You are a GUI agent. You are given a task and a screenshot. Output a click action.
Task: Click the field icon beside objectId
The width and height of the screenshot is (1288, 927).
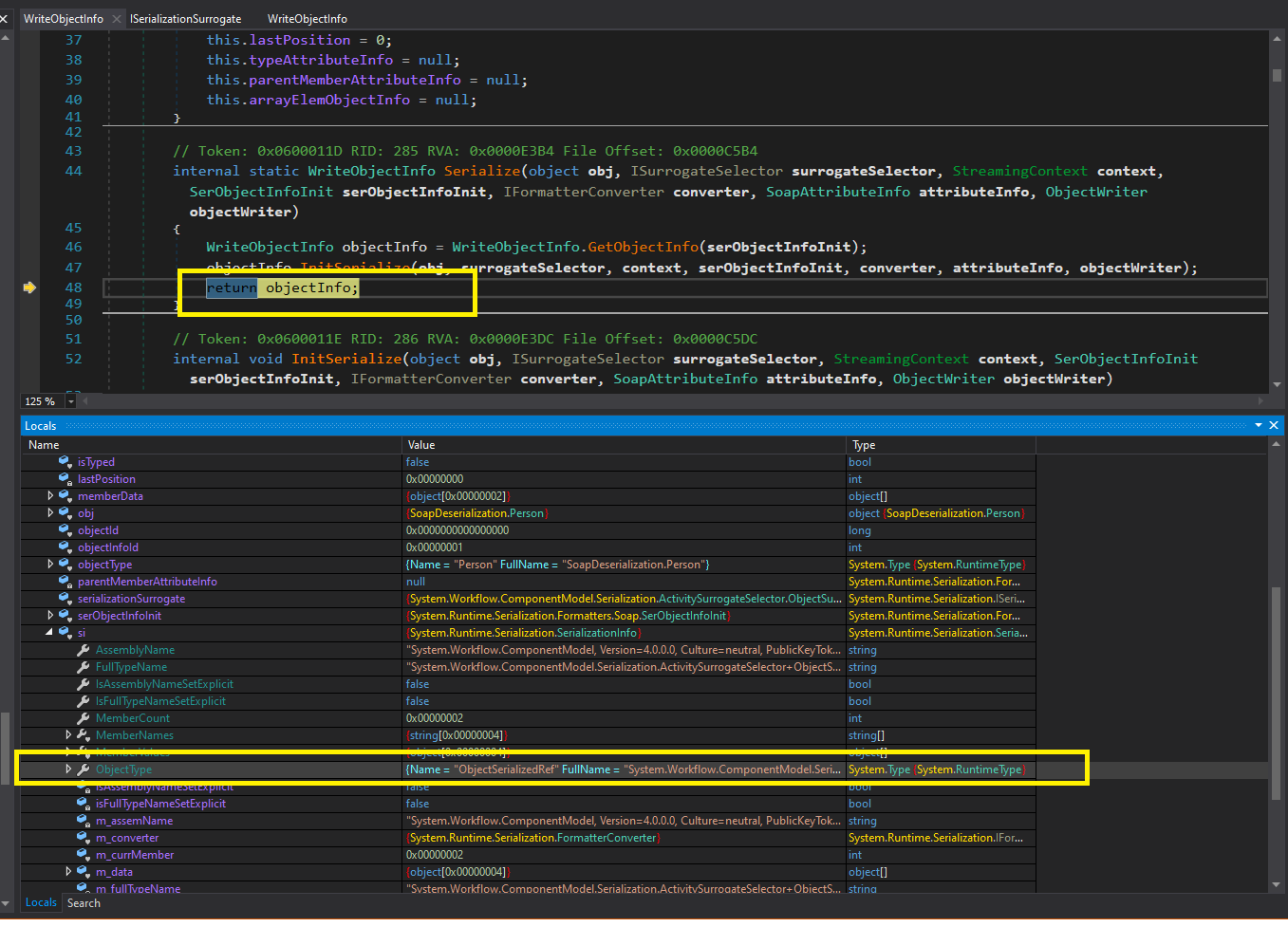coord(65,530)
